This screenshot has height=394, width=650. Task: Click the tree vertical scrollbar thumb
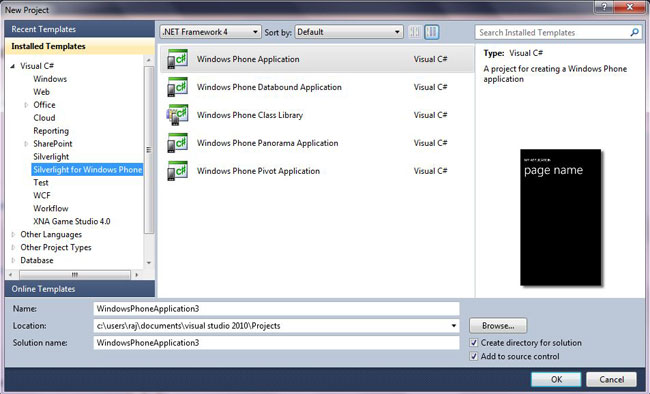pyautogui.click(x=148, y=149)
